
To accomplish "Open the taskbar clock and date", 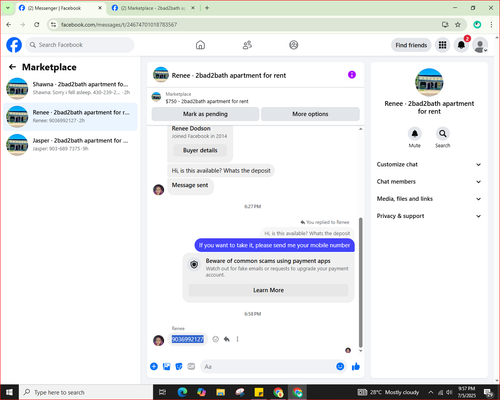I will pos(467,392).
